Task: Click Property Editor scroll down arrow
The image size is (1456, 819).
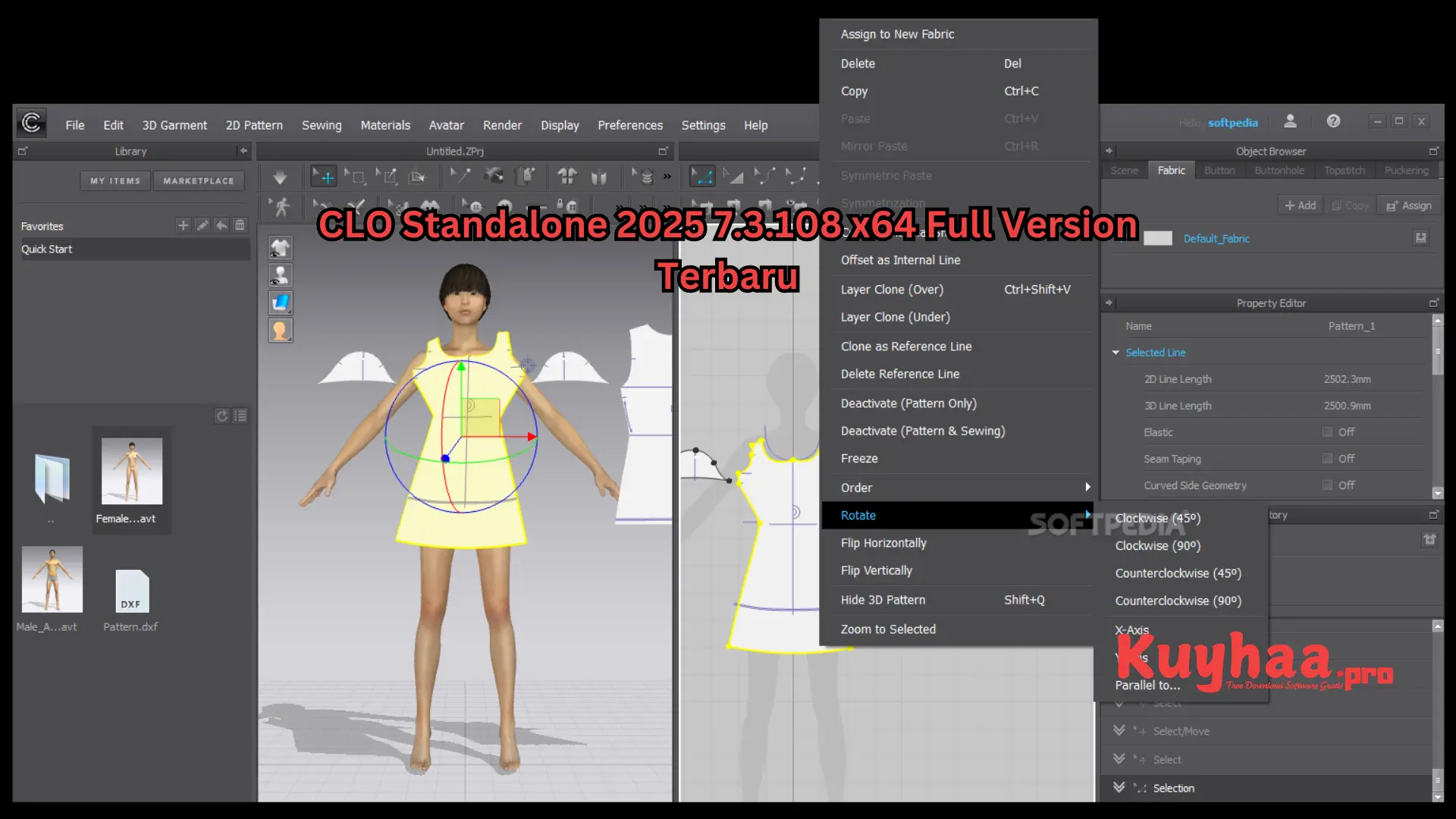Action: click(x=1437, y=493)
